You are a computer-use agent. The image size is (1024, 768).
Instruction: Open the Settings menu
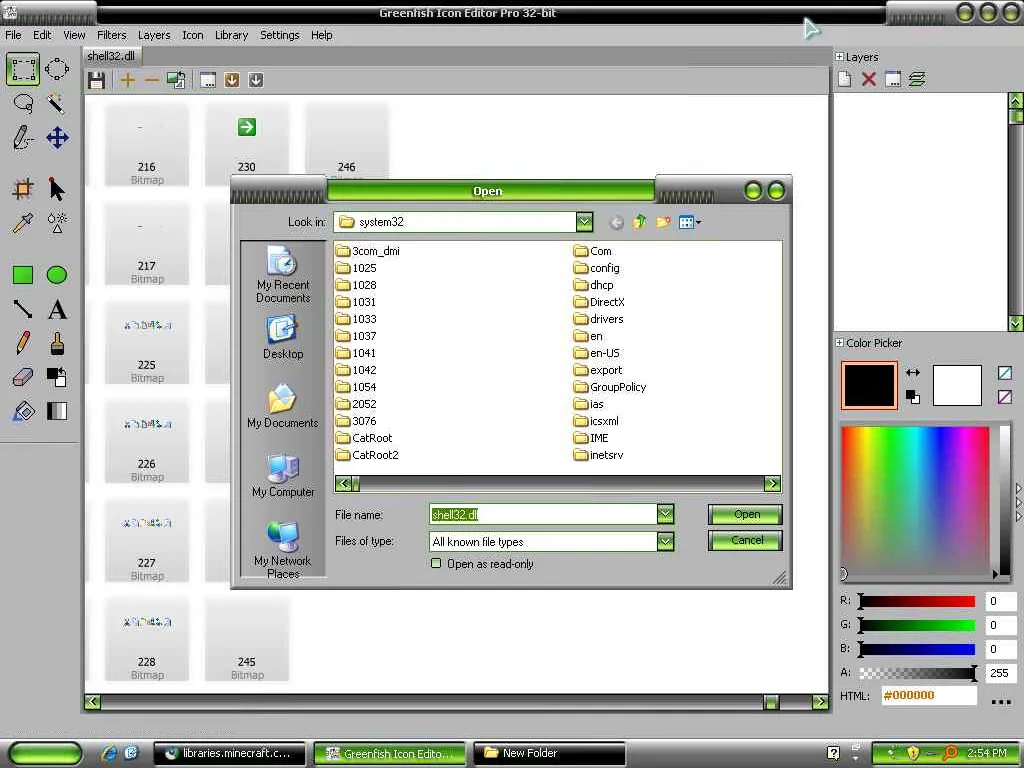[280, 35]
